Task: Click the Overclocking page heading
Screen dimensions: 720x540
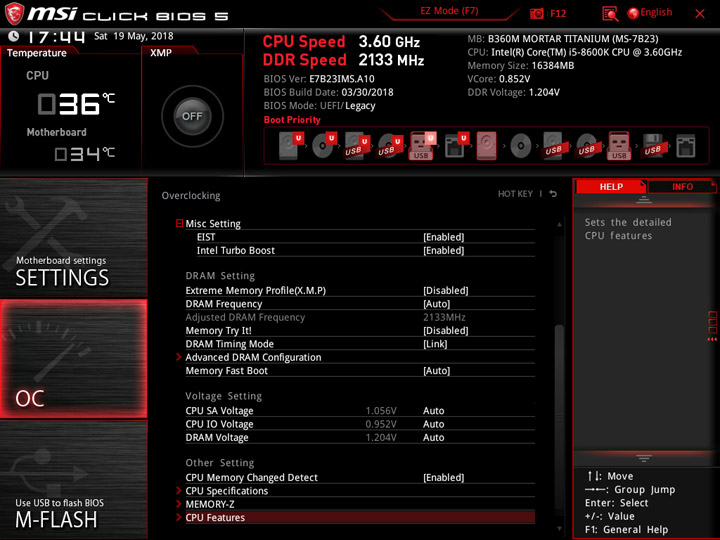Action: [191, 196]
